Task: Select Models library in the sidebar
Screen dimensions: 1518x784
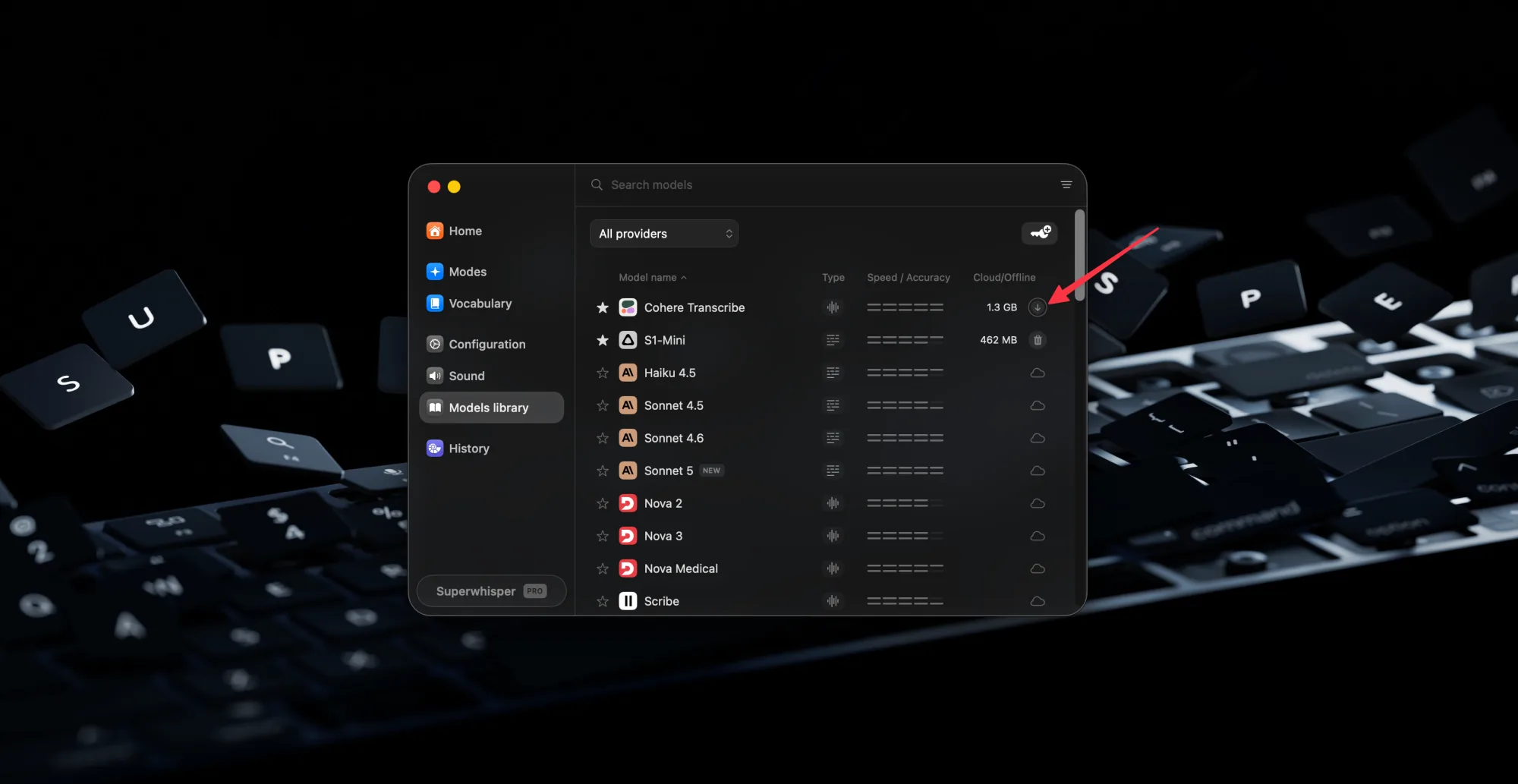Action: click(491, 408)
